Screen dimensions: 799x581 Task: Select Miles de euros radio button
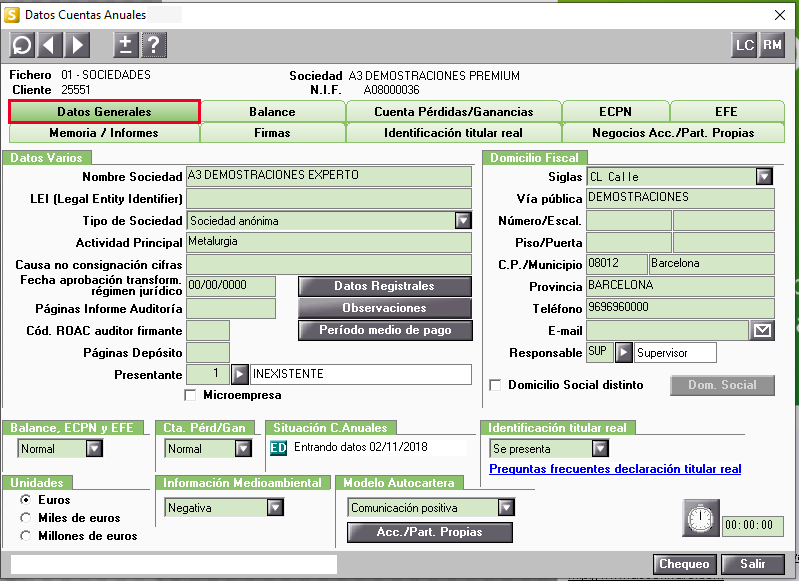[x=25, y=518]
